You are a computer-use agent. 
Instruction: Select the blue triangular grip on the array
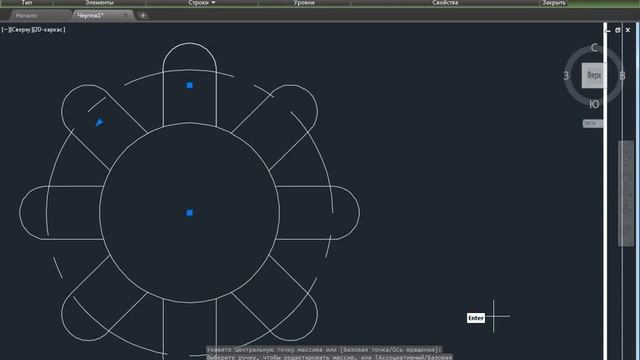point(99,122)
